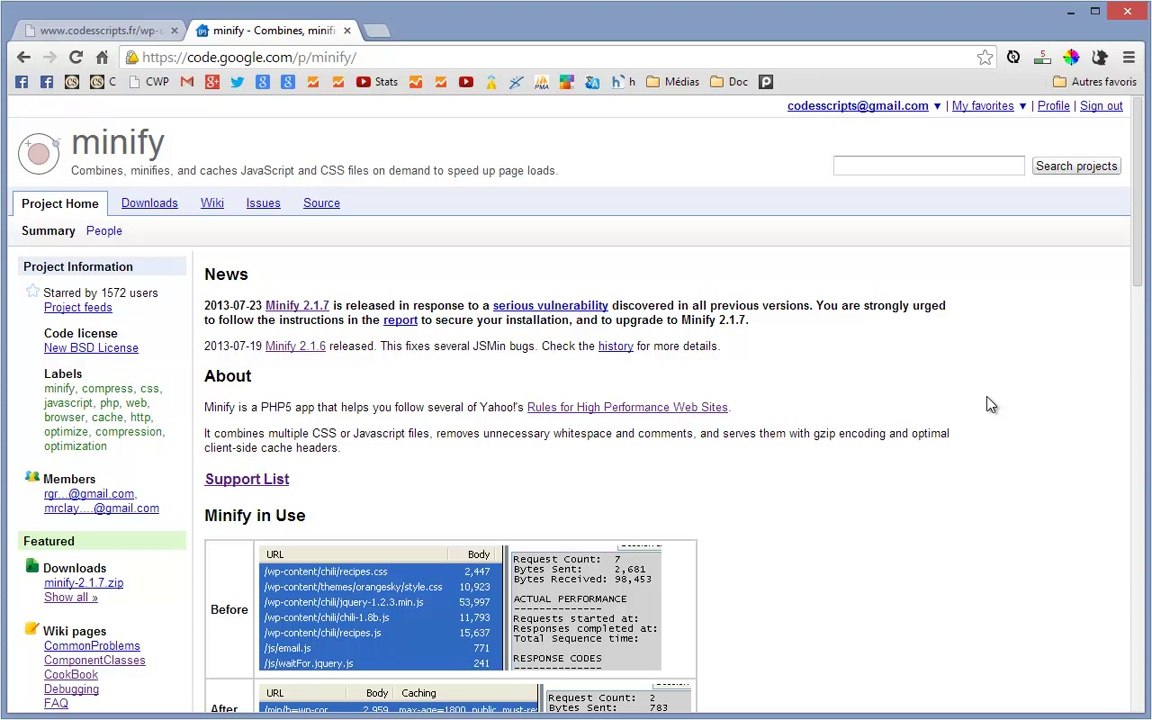Open the Minify 2.1.7 release link
The image size is (1152, 720).
(298, 306)
